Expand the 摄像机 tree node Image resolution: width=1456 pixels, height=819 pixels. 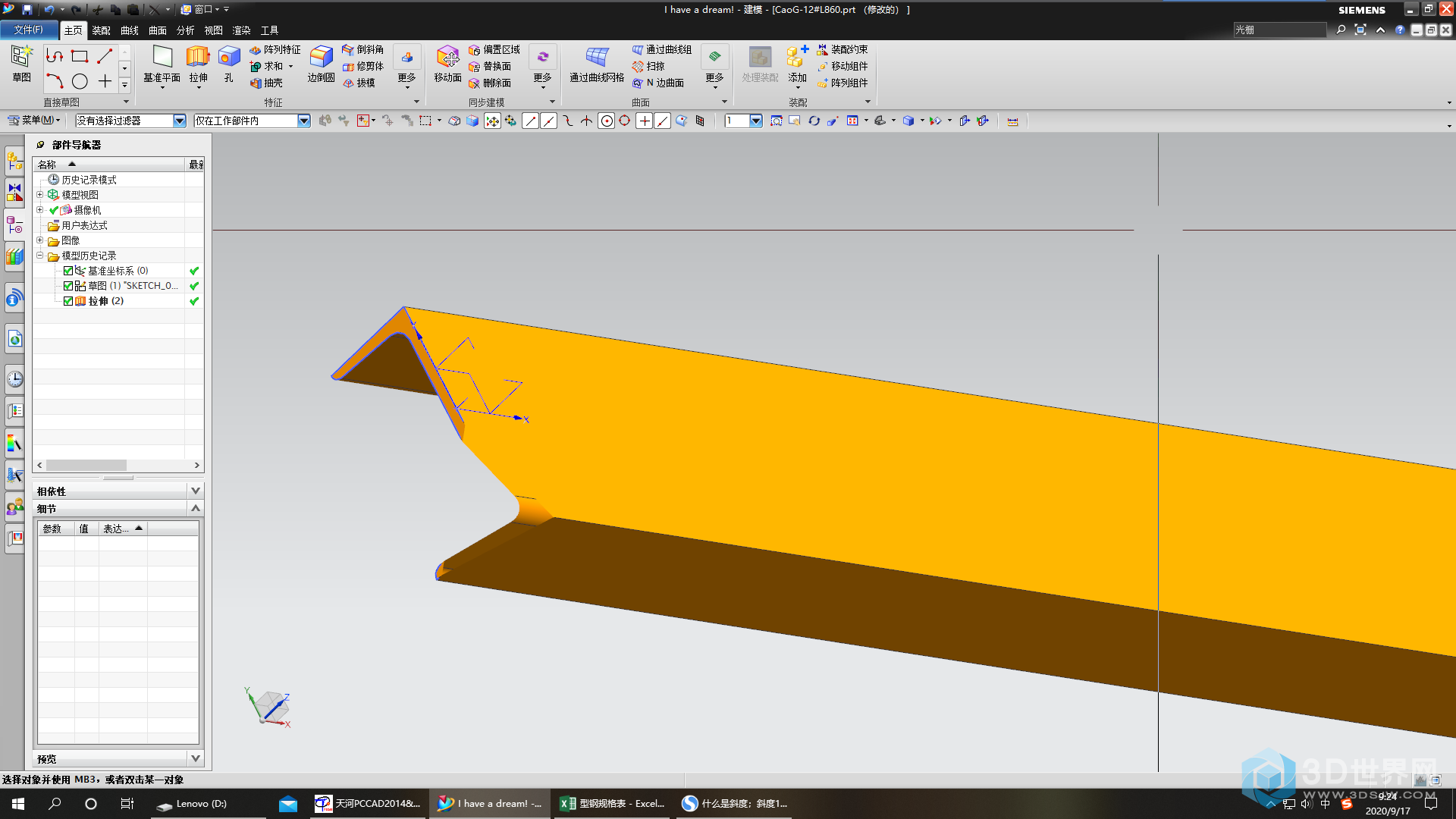[x=39, y=210]
